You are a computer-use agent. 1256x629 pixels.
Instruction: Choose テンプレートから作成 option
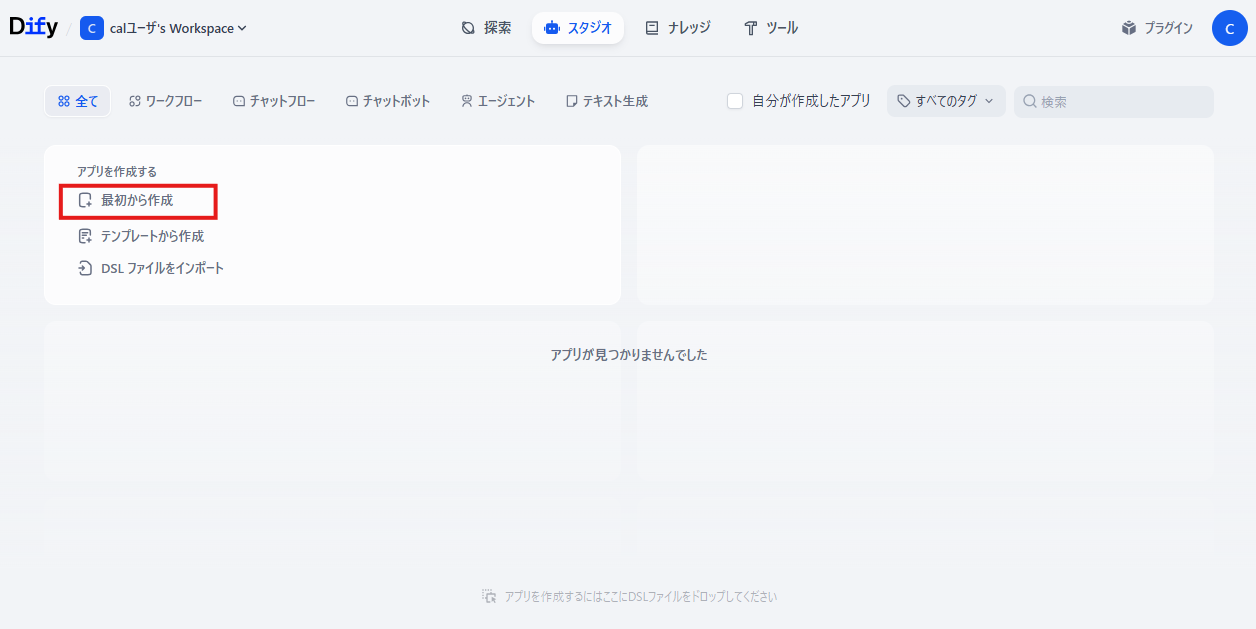(x=149, y=235)
